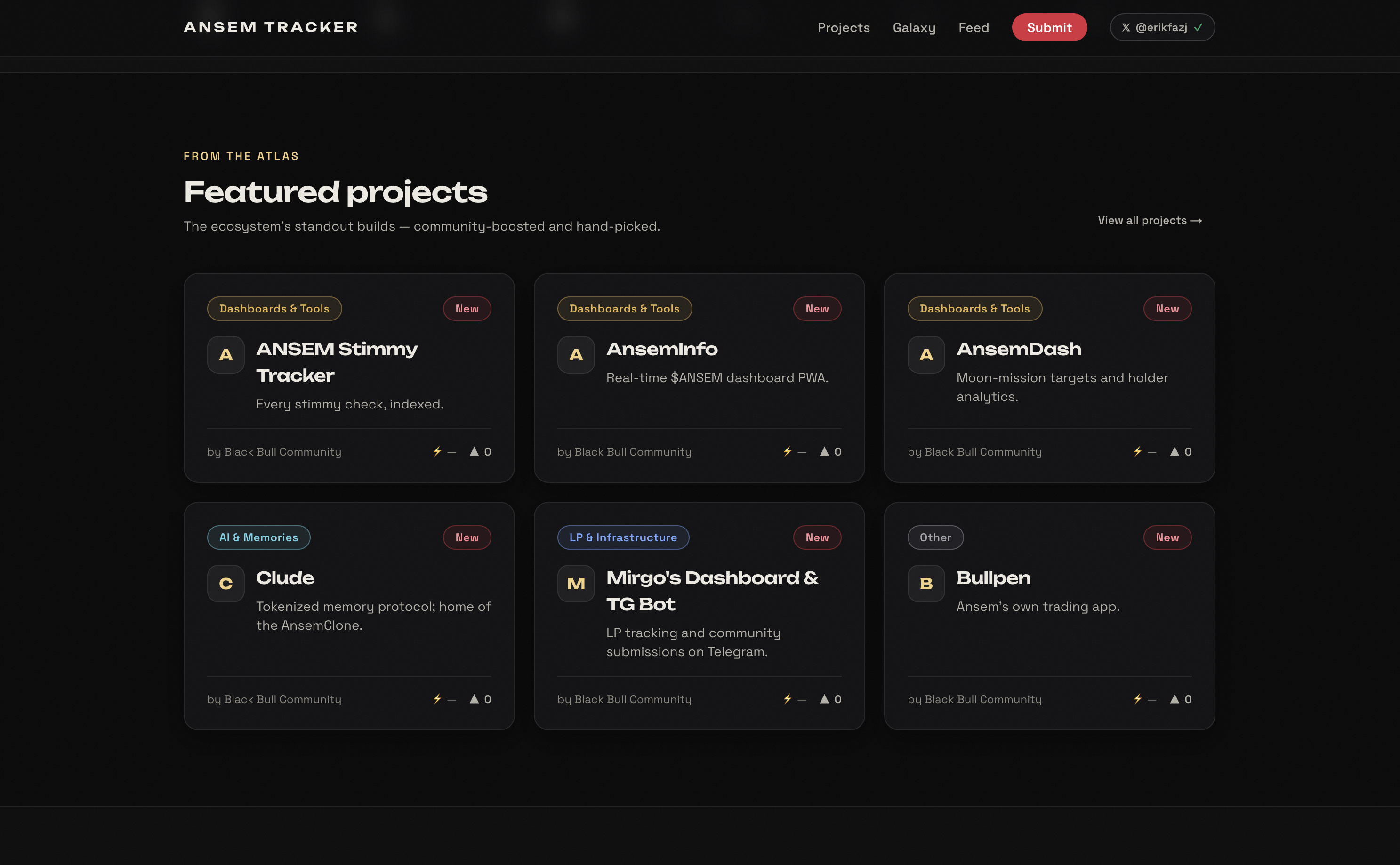The height and width of the screenshot is (865, 1400).
Task: Click the red Submit button
Action: pyautogui.click(x=1049, y=27)
